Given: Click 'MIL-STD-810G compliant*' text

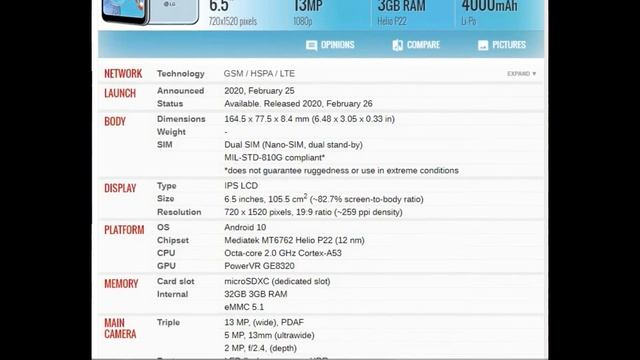Looking at the screenshot, I should coord(275,158).
